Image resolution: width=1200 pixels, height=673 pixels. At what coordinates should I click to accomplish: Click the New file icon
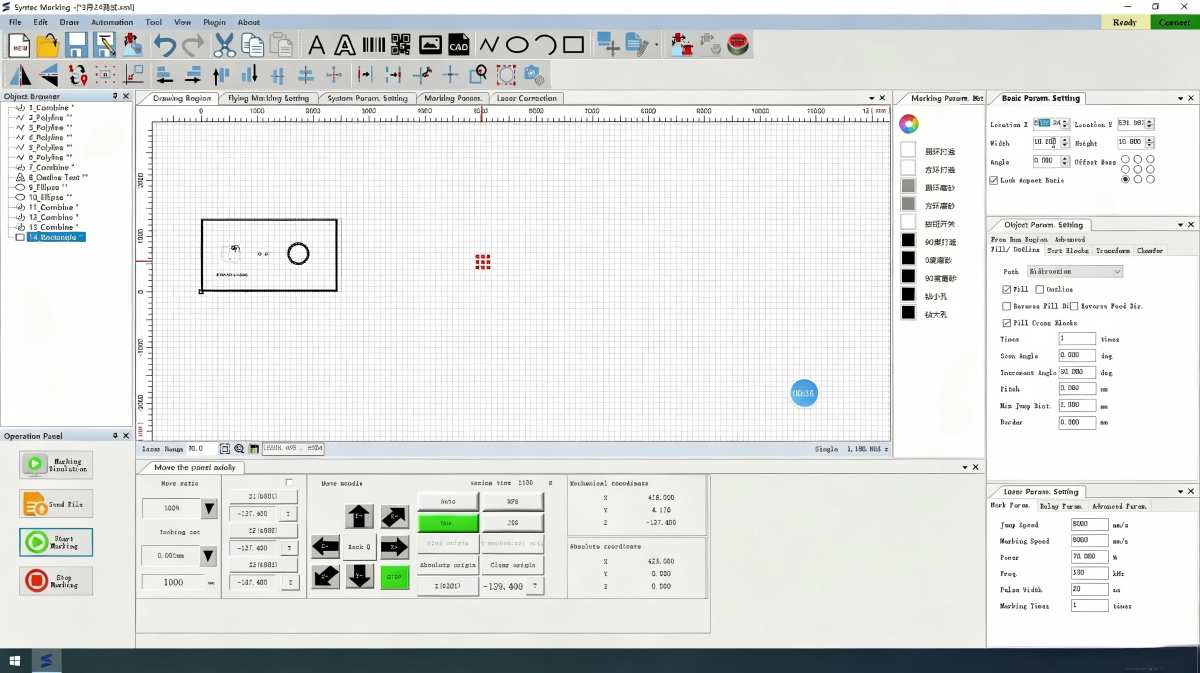19,45
